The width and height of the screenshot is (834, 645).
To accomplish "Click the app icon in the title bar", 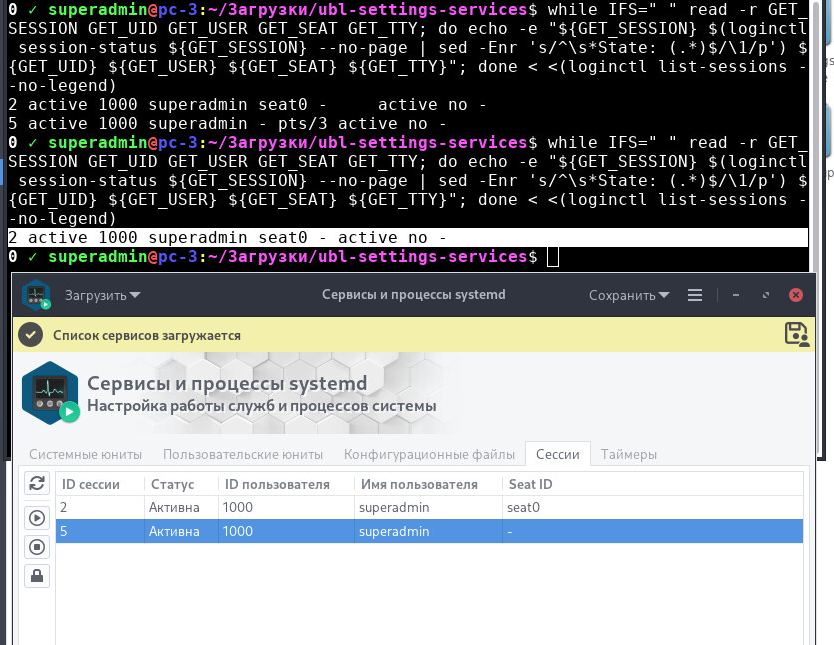I will point(36,295).
